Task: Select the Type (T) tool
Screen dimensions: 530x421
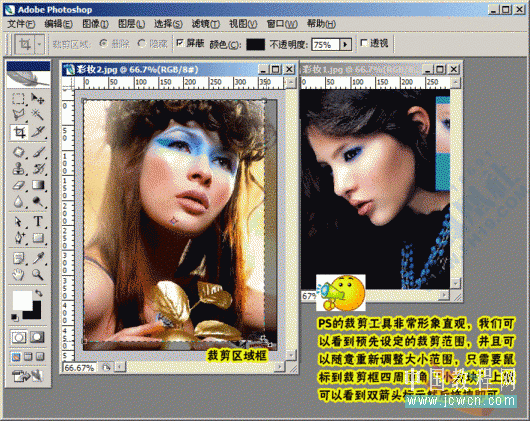Action: [x=38, y=222]
